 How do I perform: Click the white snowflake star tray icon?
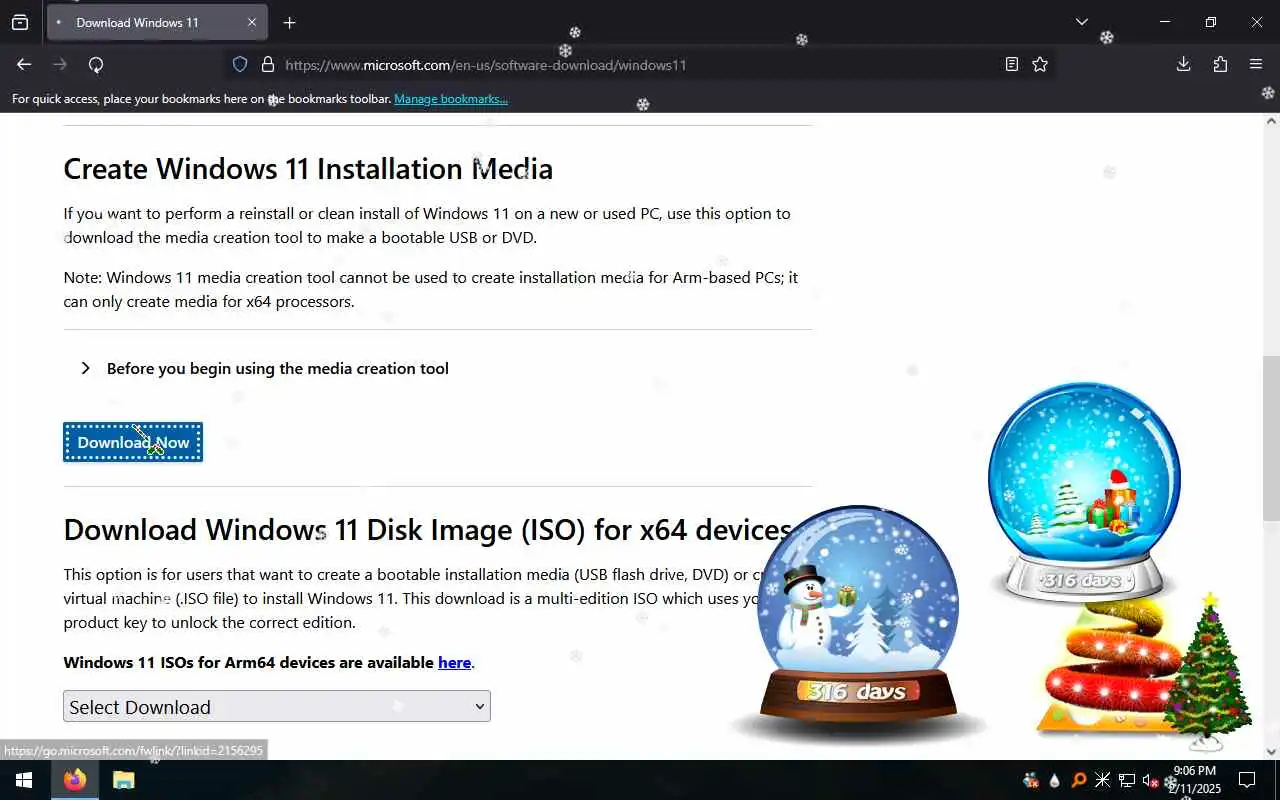[x=1103, y=780]
